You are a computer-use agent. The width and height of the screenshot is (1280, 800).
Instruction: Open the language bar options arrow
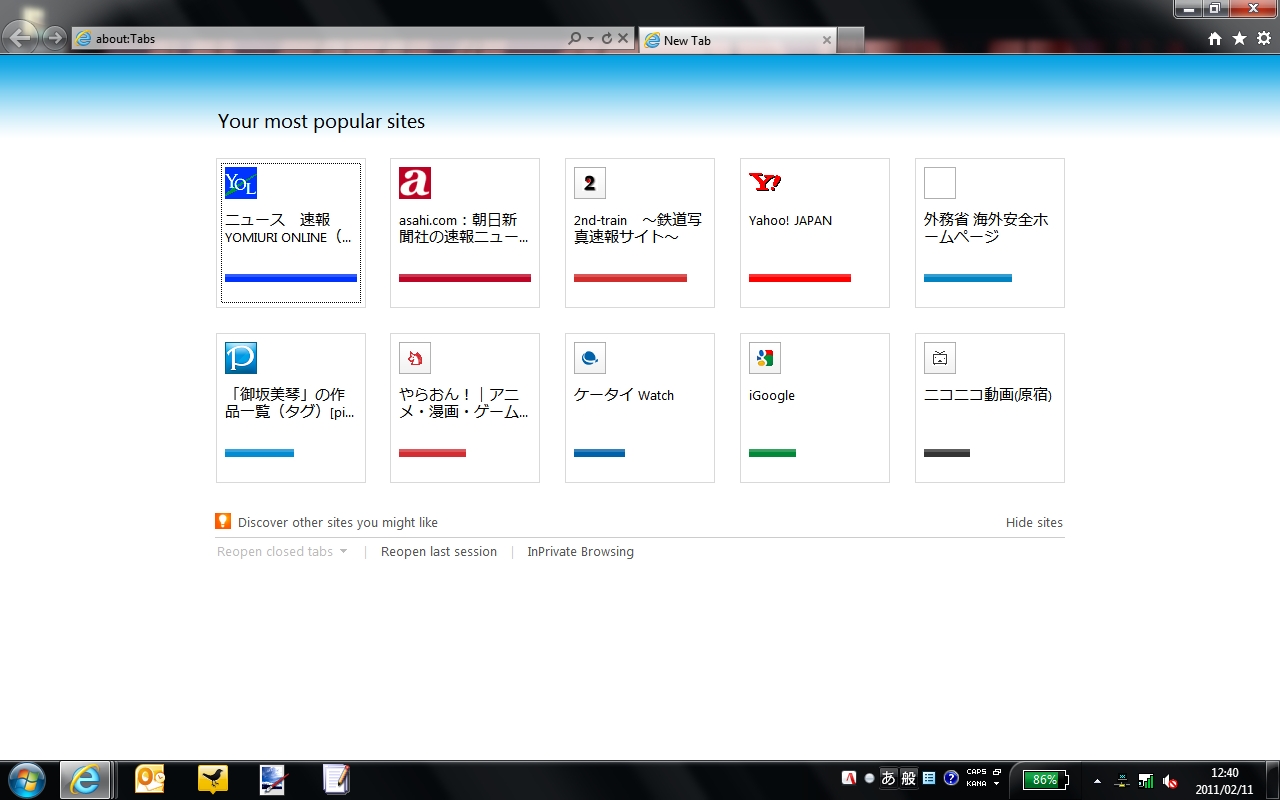tap(997, 784)
